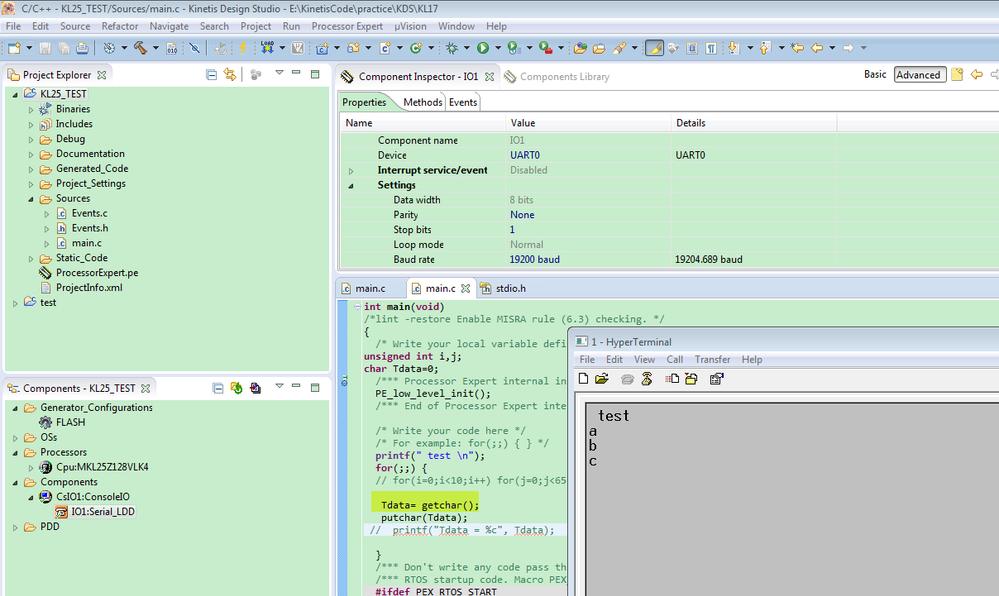
Task: Click the Collapse All icon in Project Explorer
Action: point(211,75)
